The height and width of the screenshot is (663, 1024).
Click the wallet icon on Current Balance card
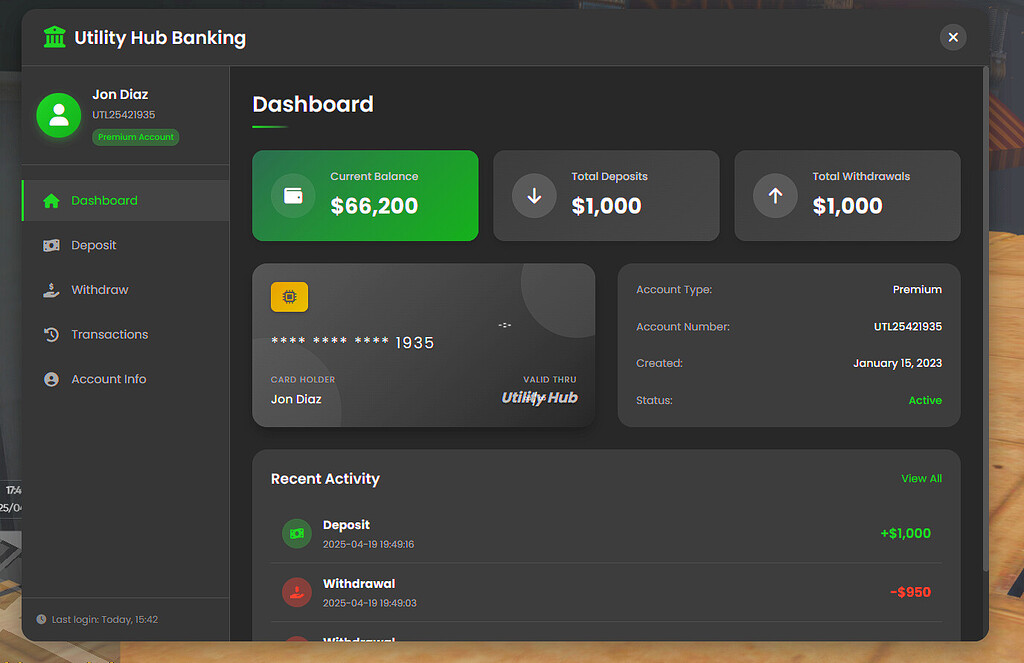293,195
